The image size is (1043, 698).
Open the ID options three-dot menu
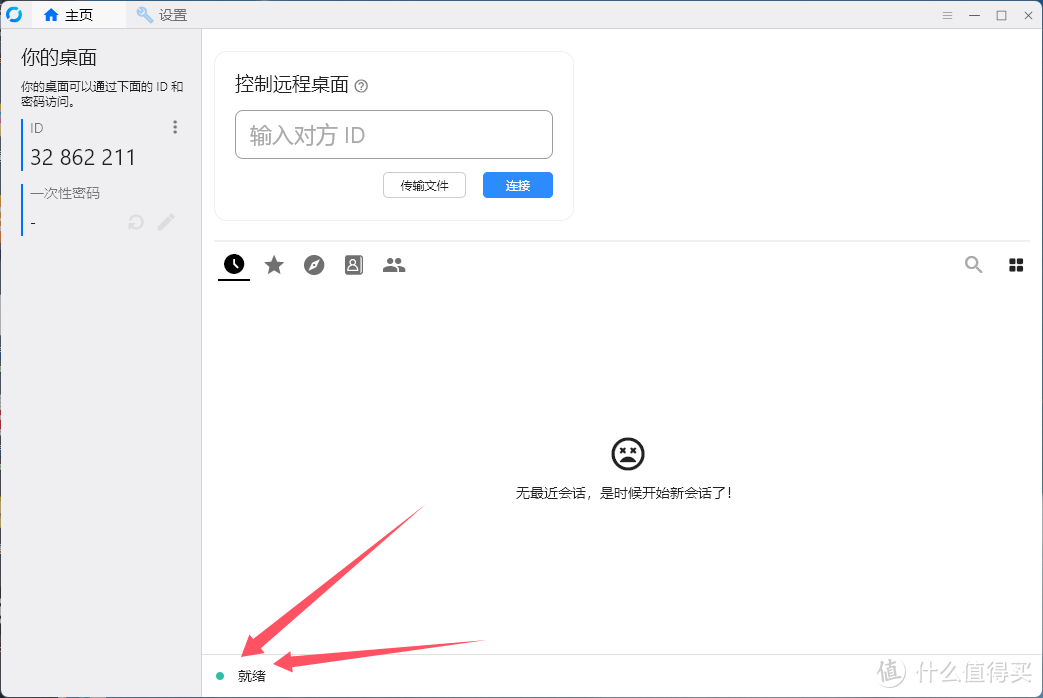(x=175, y=127)
